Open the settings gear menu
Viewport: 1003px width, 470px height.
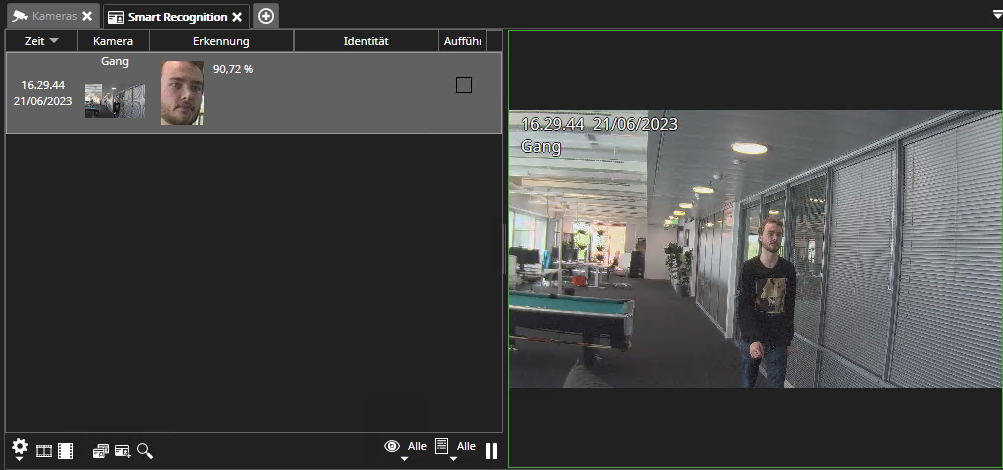pos(20,449)
